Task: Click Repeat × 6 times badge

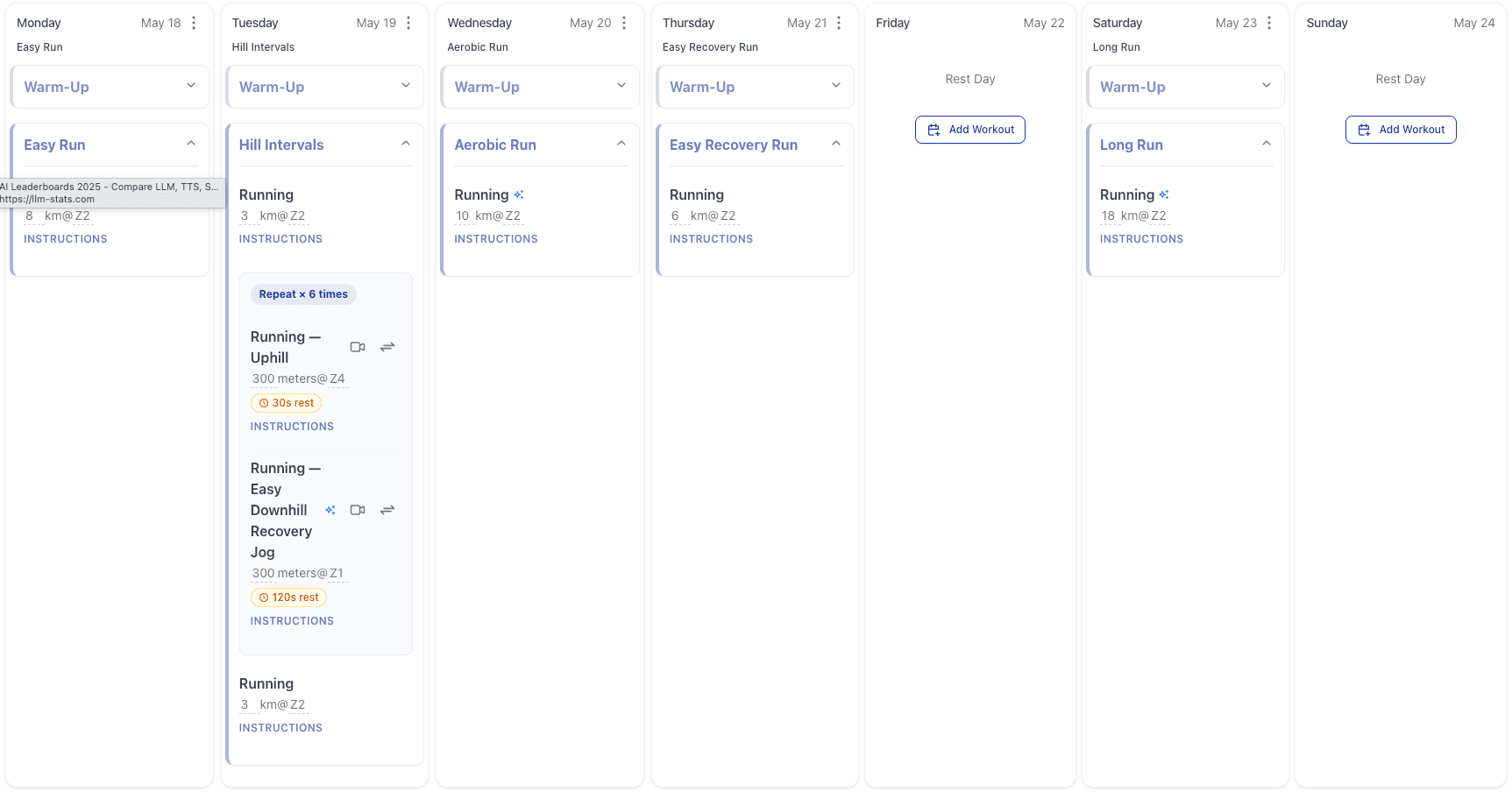Action: point(303,294)
